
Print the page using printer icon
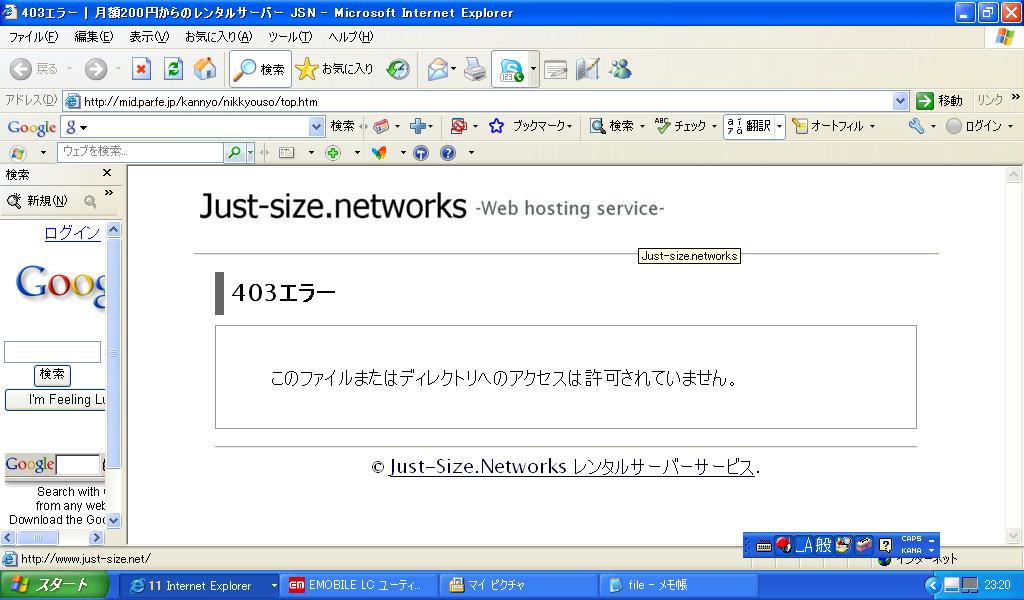[475, 69]
